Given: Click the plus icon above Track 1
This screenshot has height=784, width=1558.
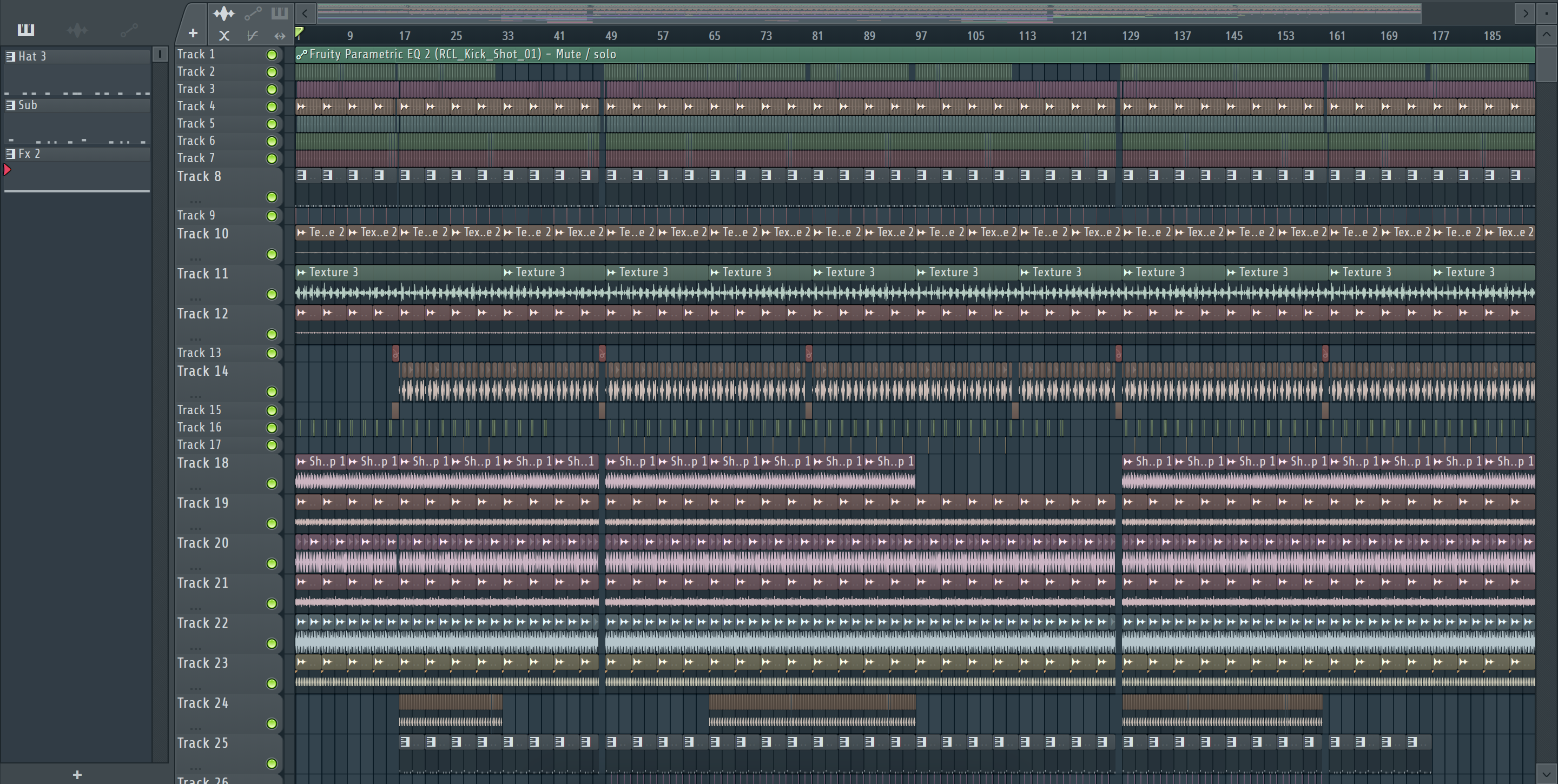Looking at the screenshot, I should coord(193,33).
